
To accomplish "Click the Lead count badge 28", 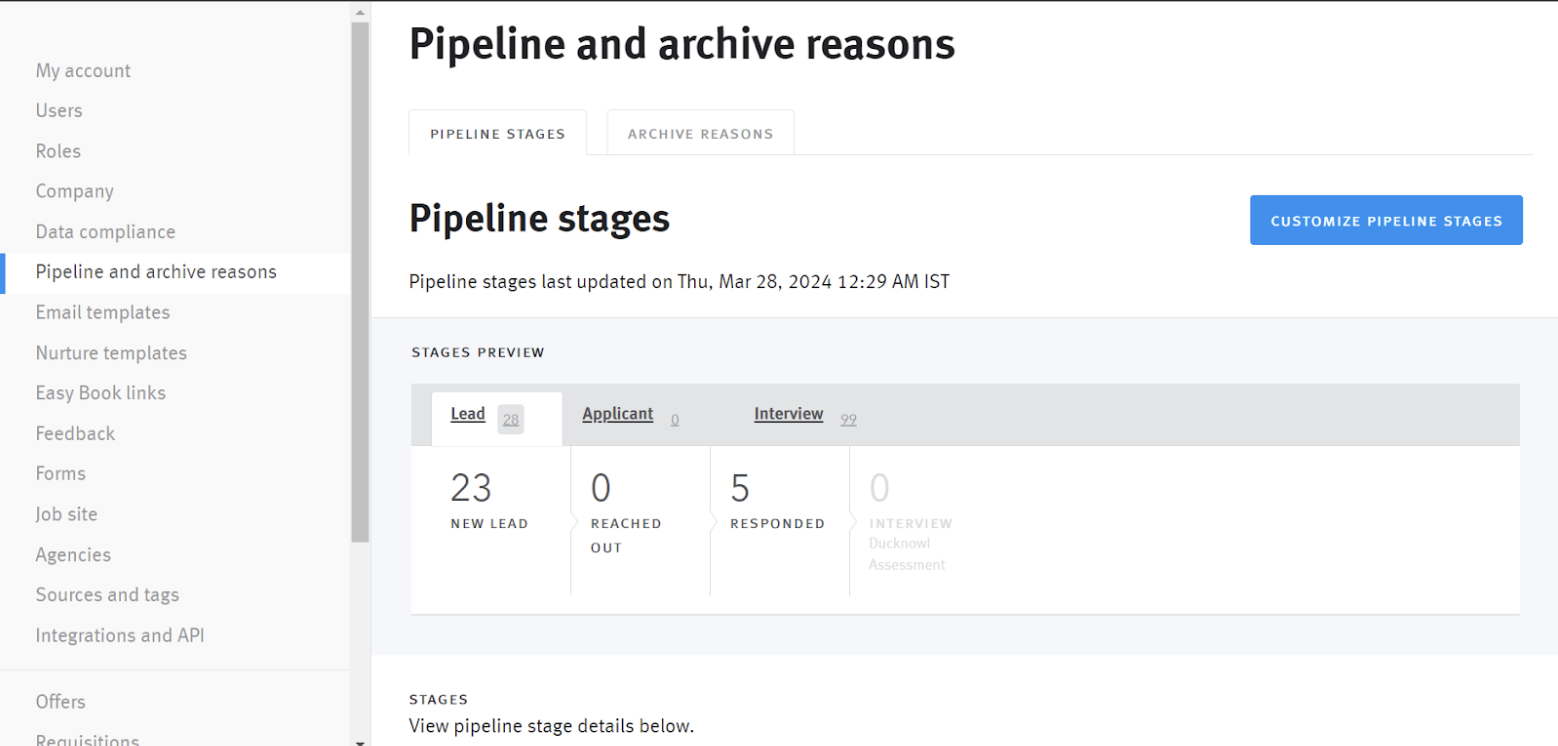I will [x=511, y=420].
